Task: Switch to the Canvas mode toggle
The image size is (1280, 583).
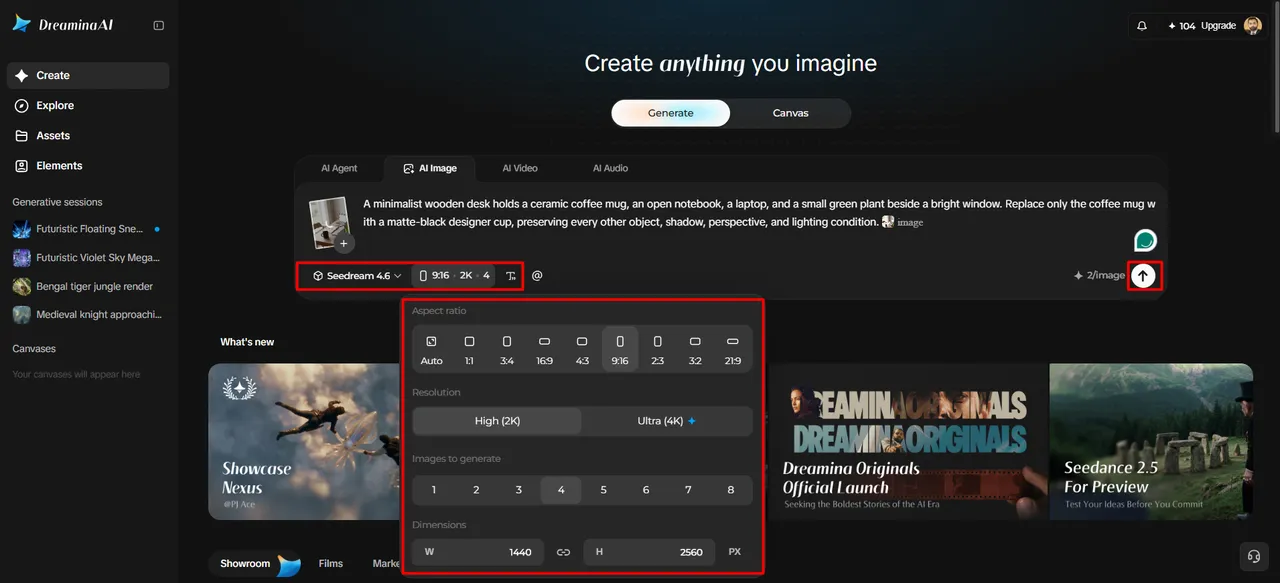Action: tap(791, 113)
